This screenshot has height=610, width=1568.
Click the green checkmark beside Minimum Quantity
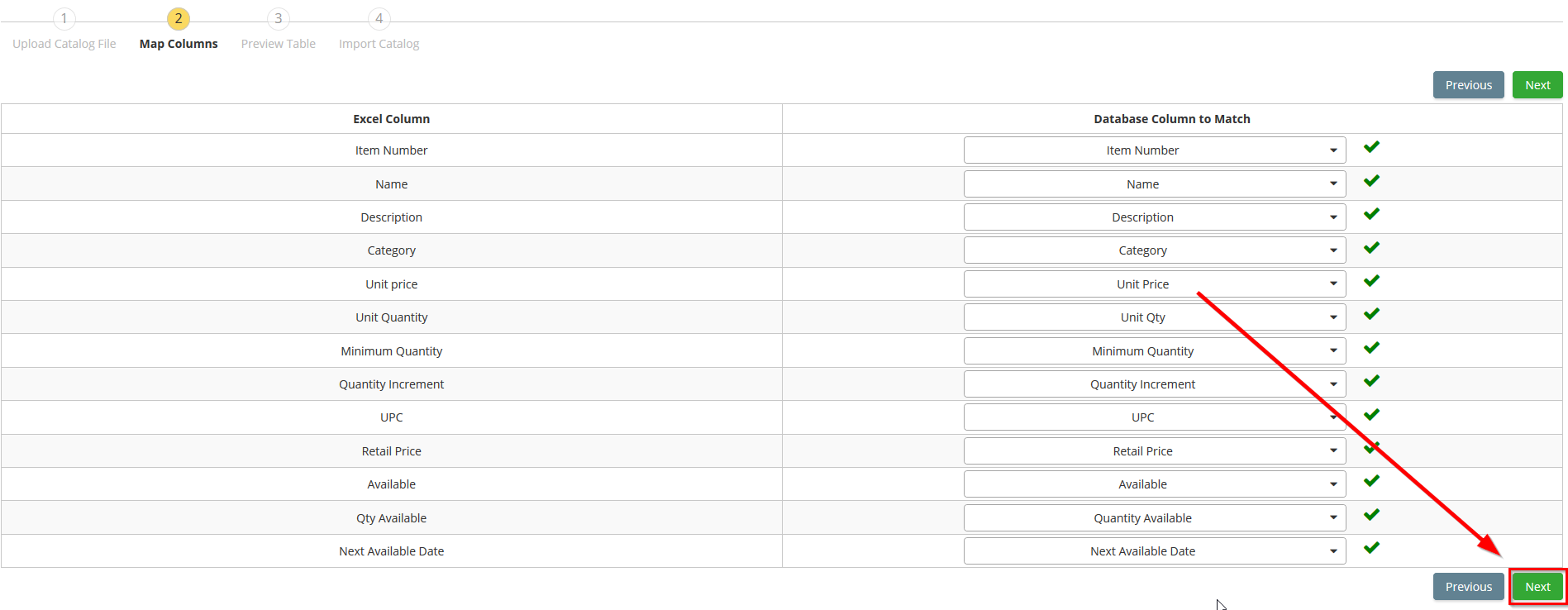tap(1371, 348)
